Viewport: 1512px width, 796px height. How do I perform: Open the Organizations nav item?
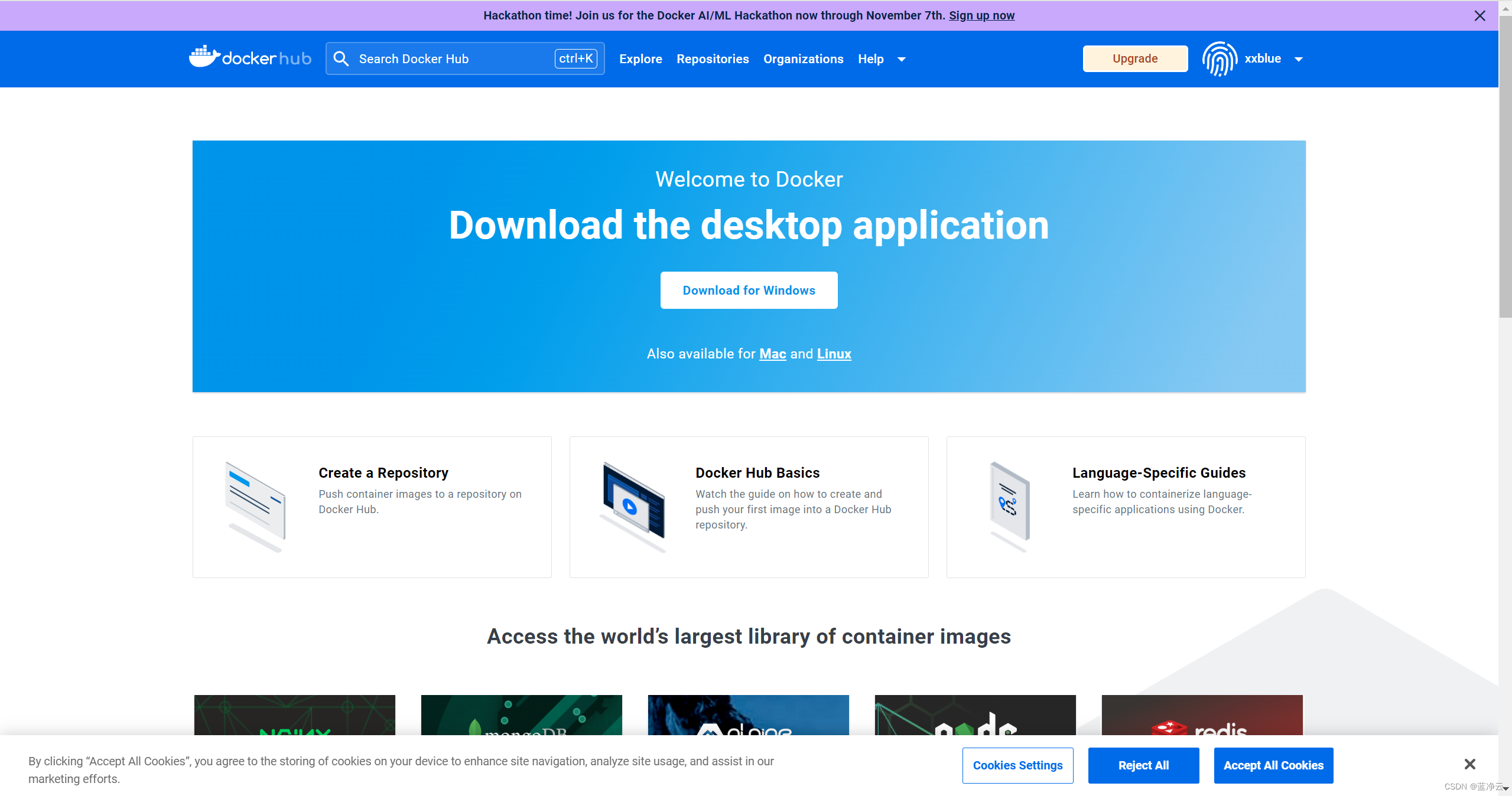pyautogui.click(x=803, y=59)
